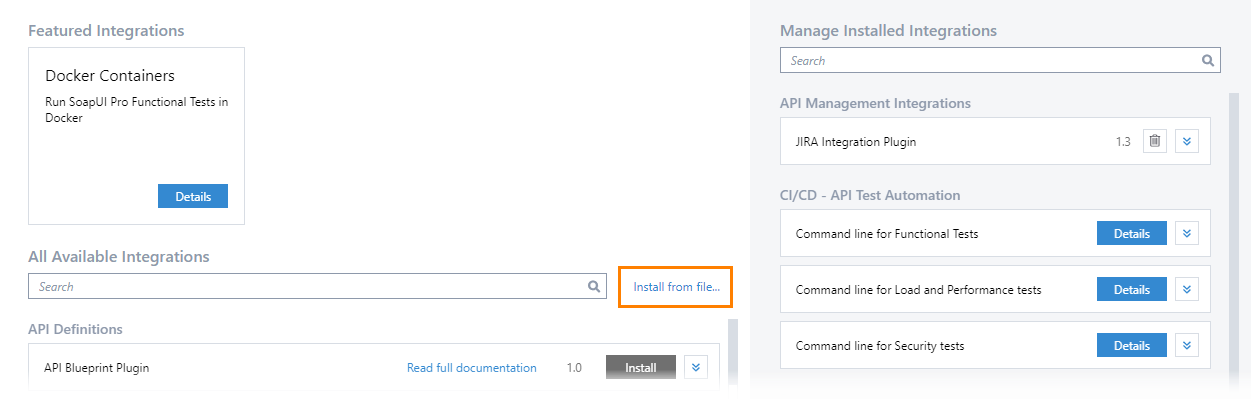Click the search magnifier in Manage Installed Integrations
Viewport: 1251px width, 400px height.
[1208, 60]
